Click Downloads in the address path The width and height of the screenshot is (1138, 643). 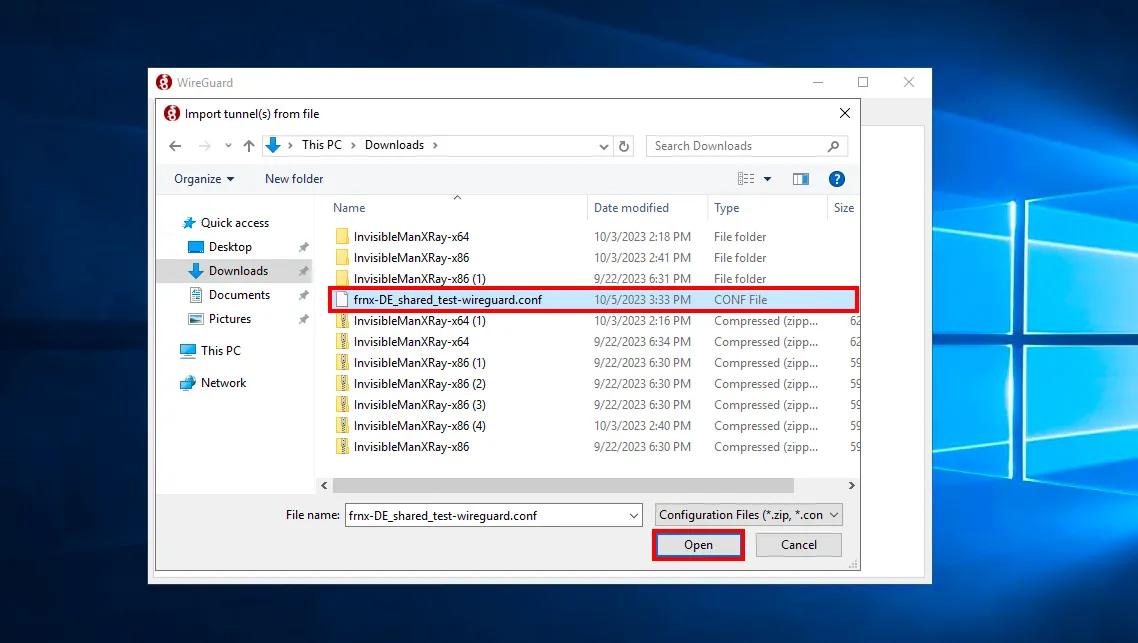[x=394, y=145]
